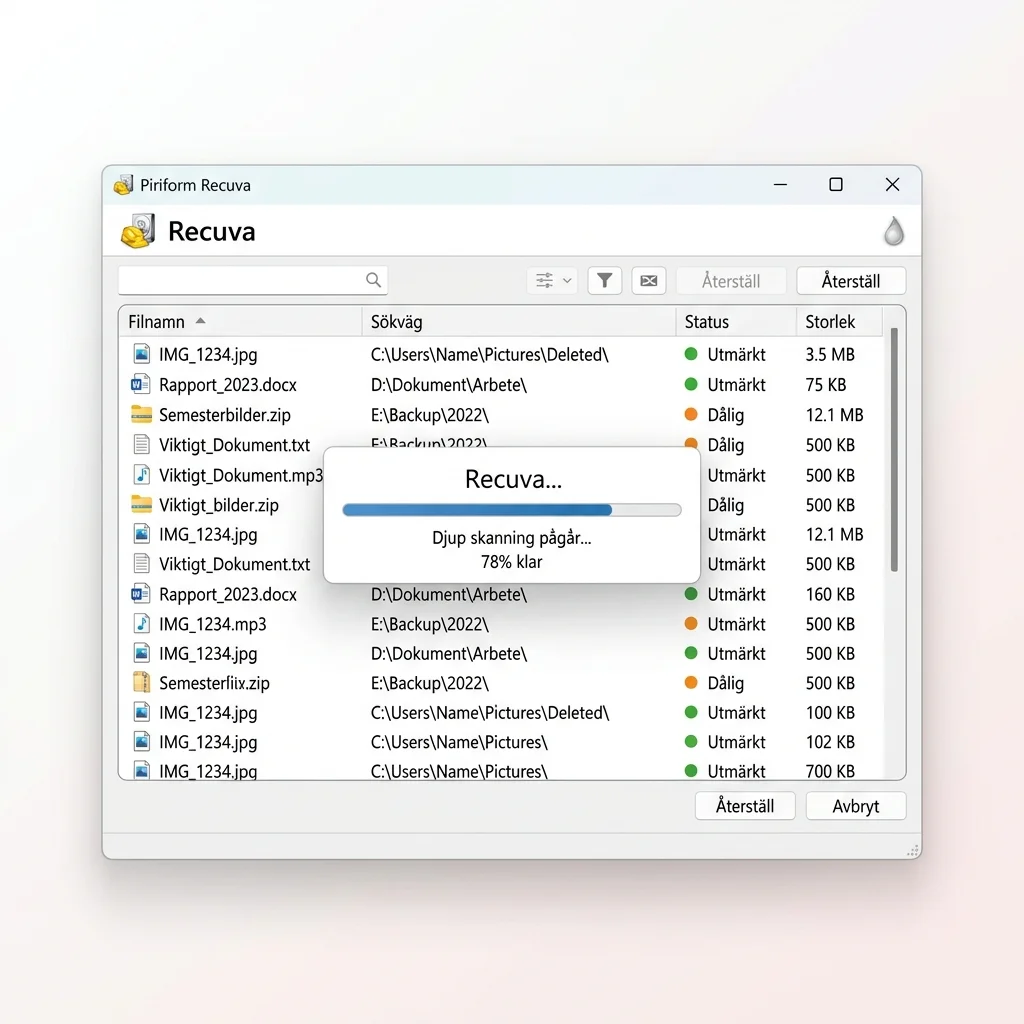This screenshot has width=1024, height=1024.
Task: Click the image icon of the 102 KB IMG_1234.jpg
Action: click(x=141, y=741)
